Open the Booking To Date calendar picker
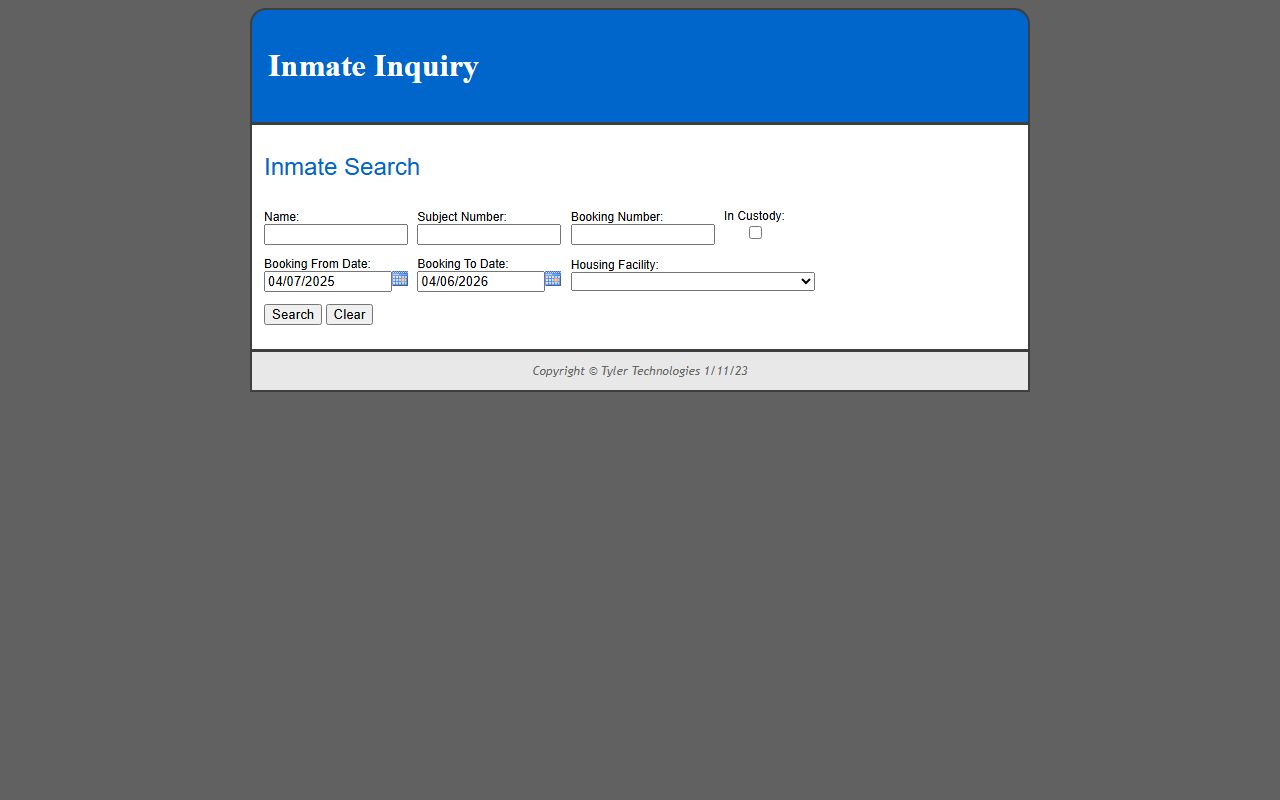The width and height of the screenshot is (1280, 800). (x=553, y=279)
